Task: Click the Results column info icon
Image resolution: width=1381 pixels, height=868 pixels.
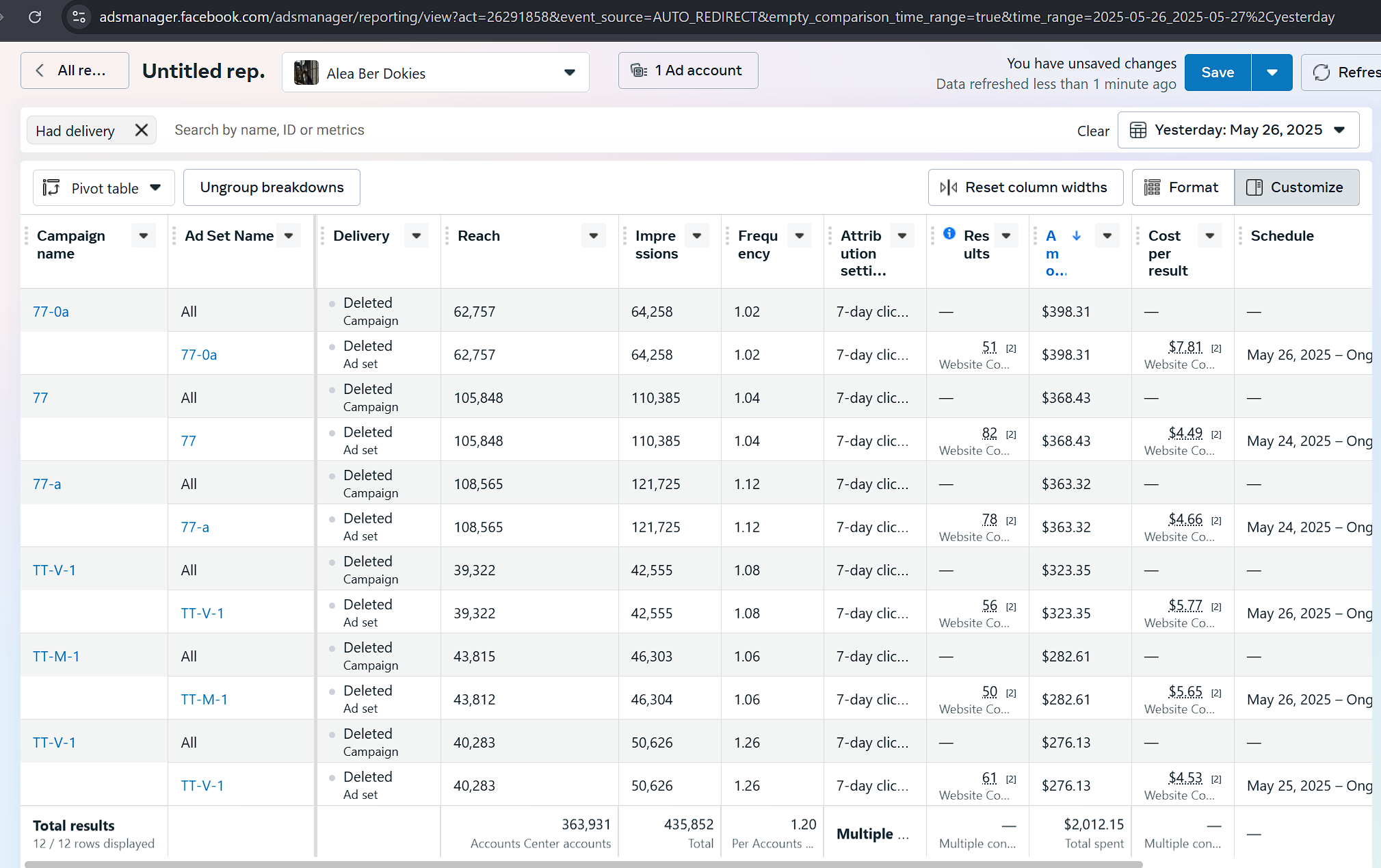Action: coord(949,233)
